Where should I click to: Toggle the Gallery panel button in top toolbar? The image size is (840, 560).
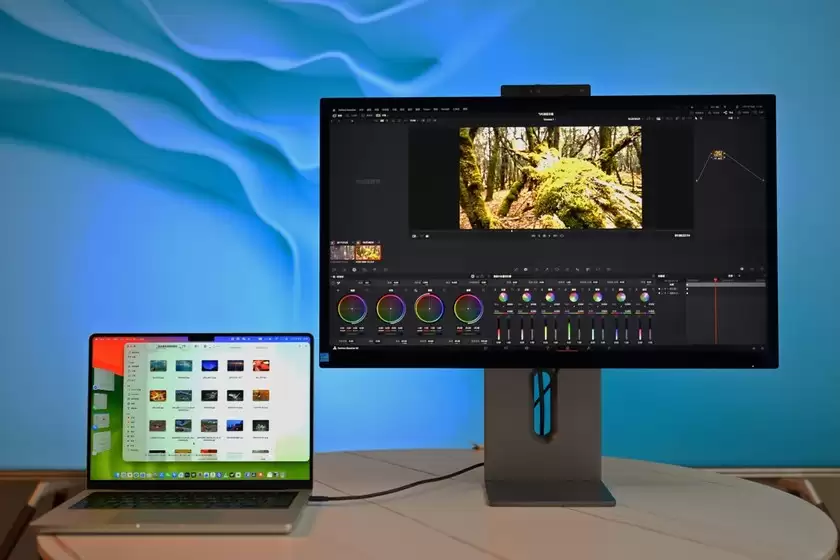click(x=339, y=115)
